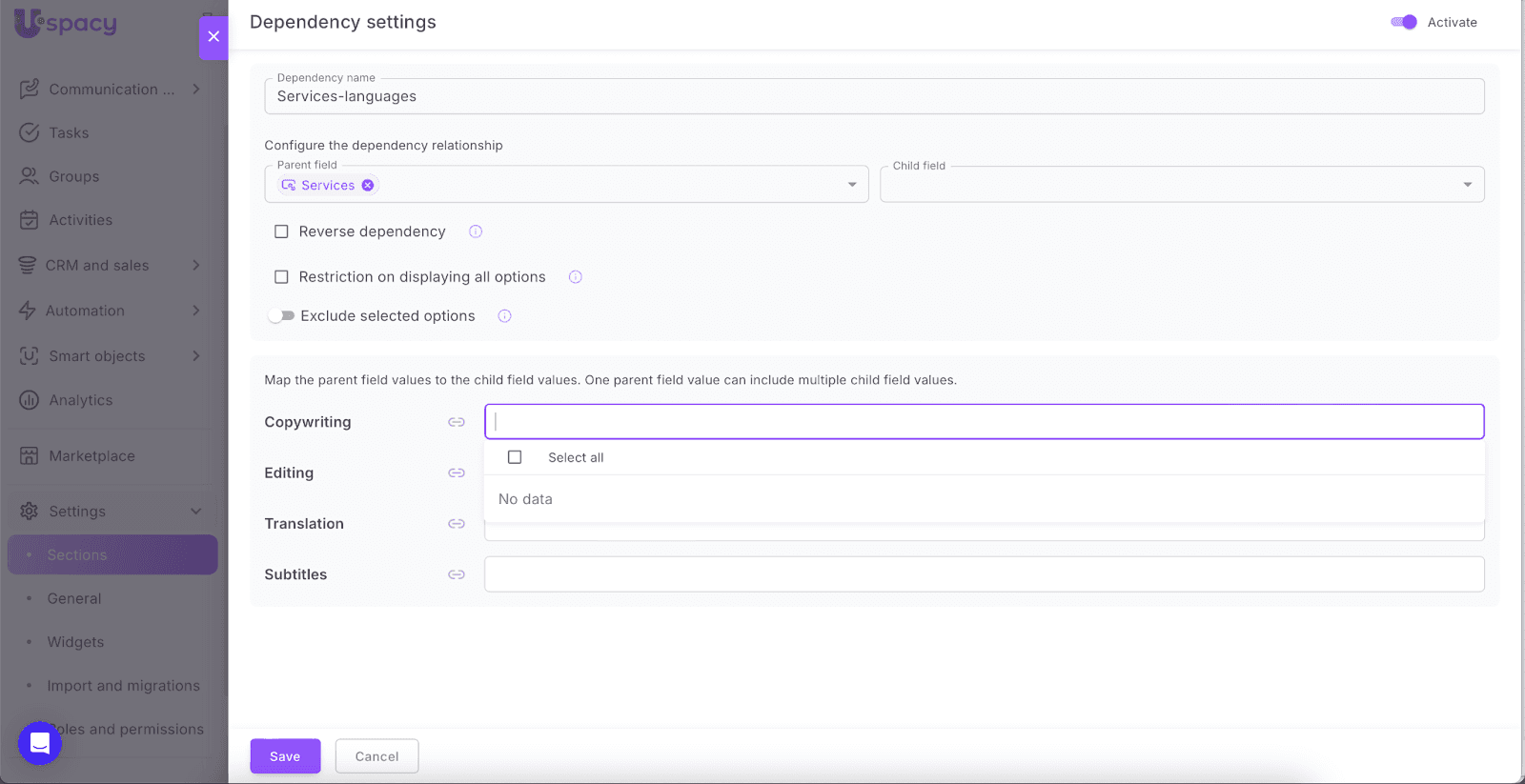Image resolution: width=1525 pixels, height=784 pixels.
Task: Tick the Select all checkbox
Action: coord(515,457)
